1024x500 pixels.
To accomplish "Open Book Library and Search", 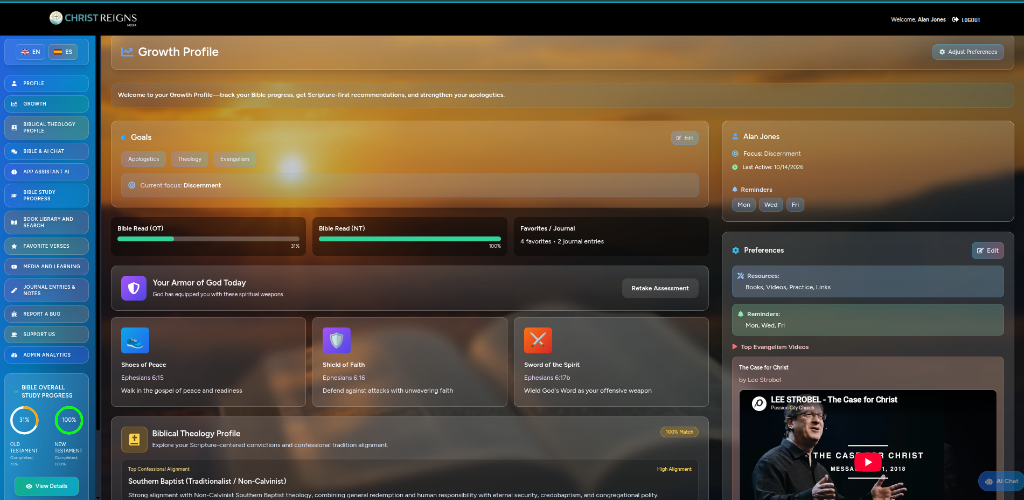I will tap(46, 222).
